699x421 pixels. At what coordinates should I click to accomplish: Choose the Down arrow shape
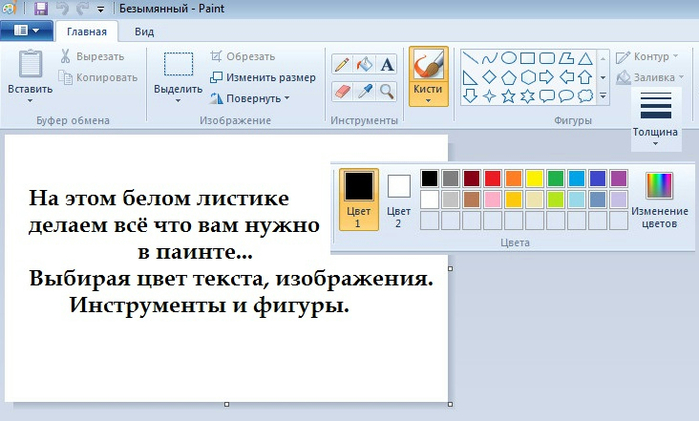470,96
